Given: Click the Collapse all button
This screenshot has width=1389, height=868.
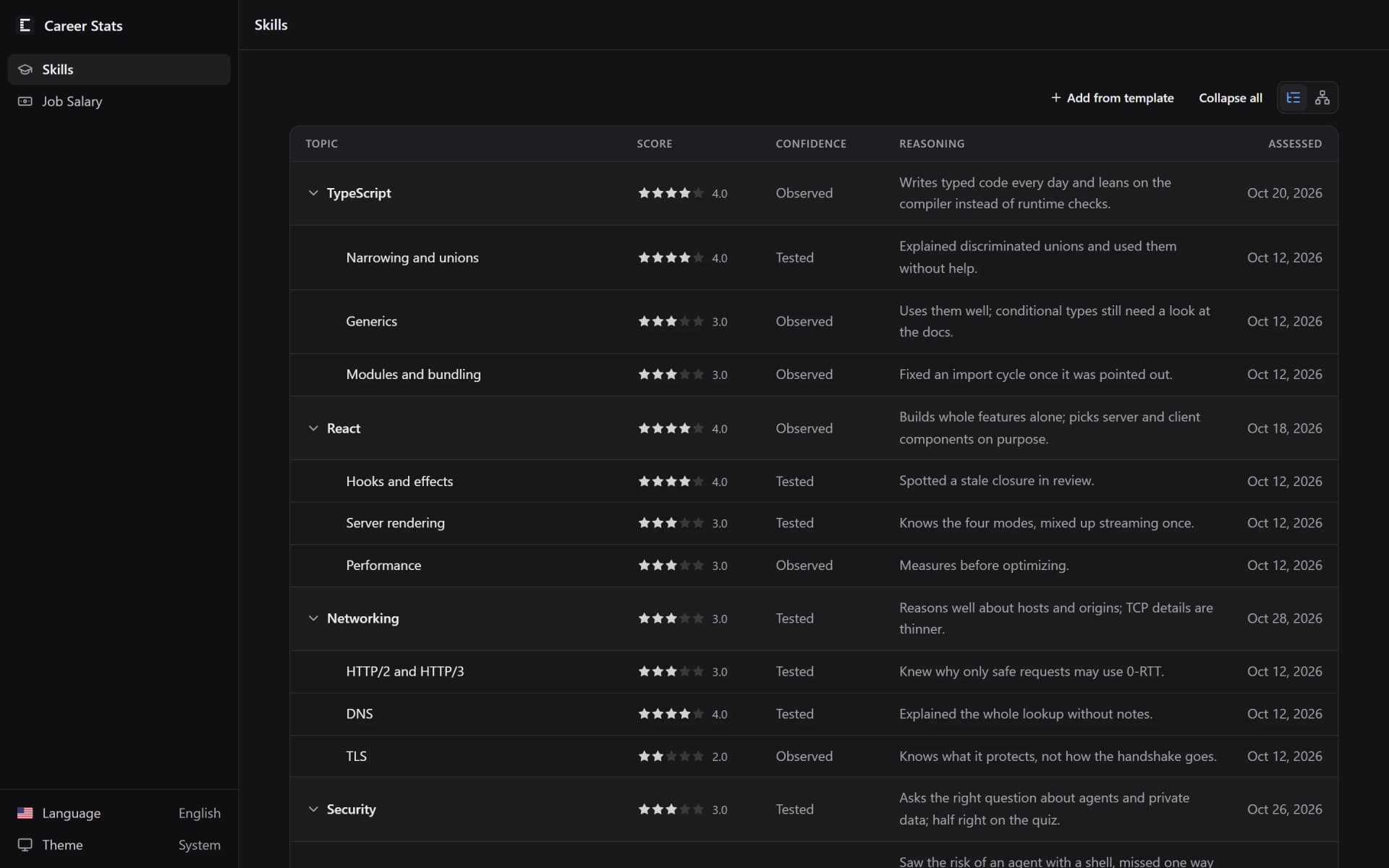Looking at the screenshot, I should pyautogui.click(x=1230, y=98).
